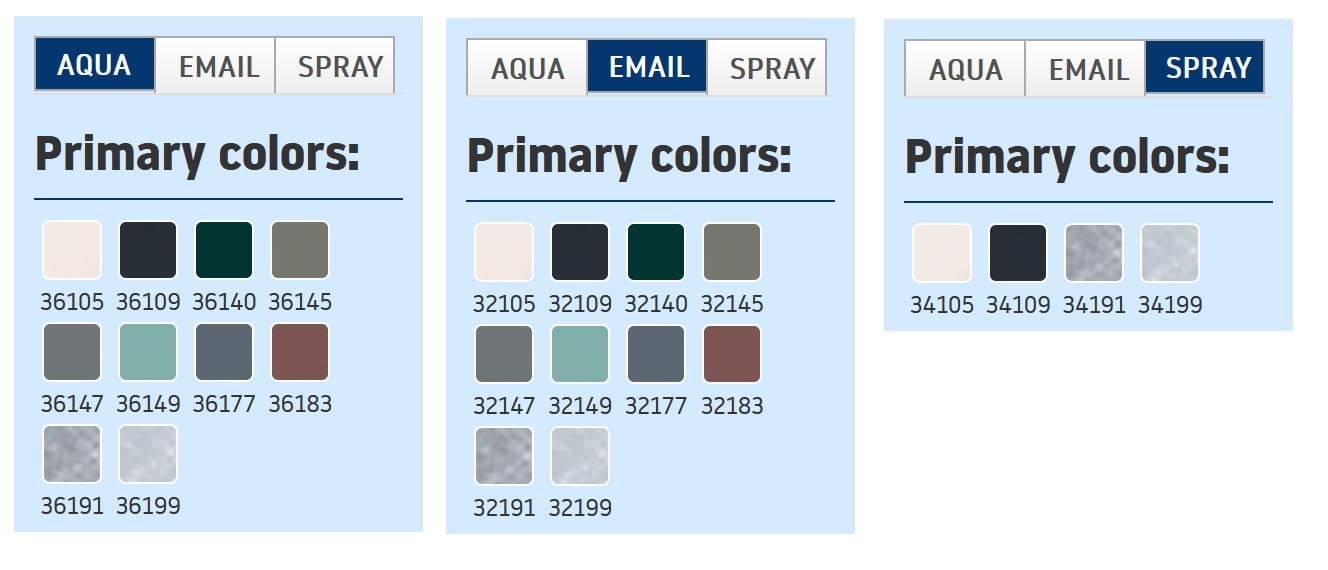Choose the teal swatch 36149

pyautogui.click(x=148, y=352)
